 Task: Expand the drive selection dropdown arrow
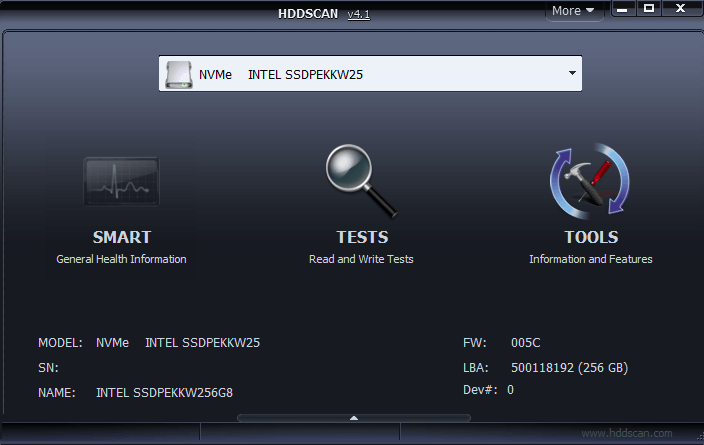(572, 73)
